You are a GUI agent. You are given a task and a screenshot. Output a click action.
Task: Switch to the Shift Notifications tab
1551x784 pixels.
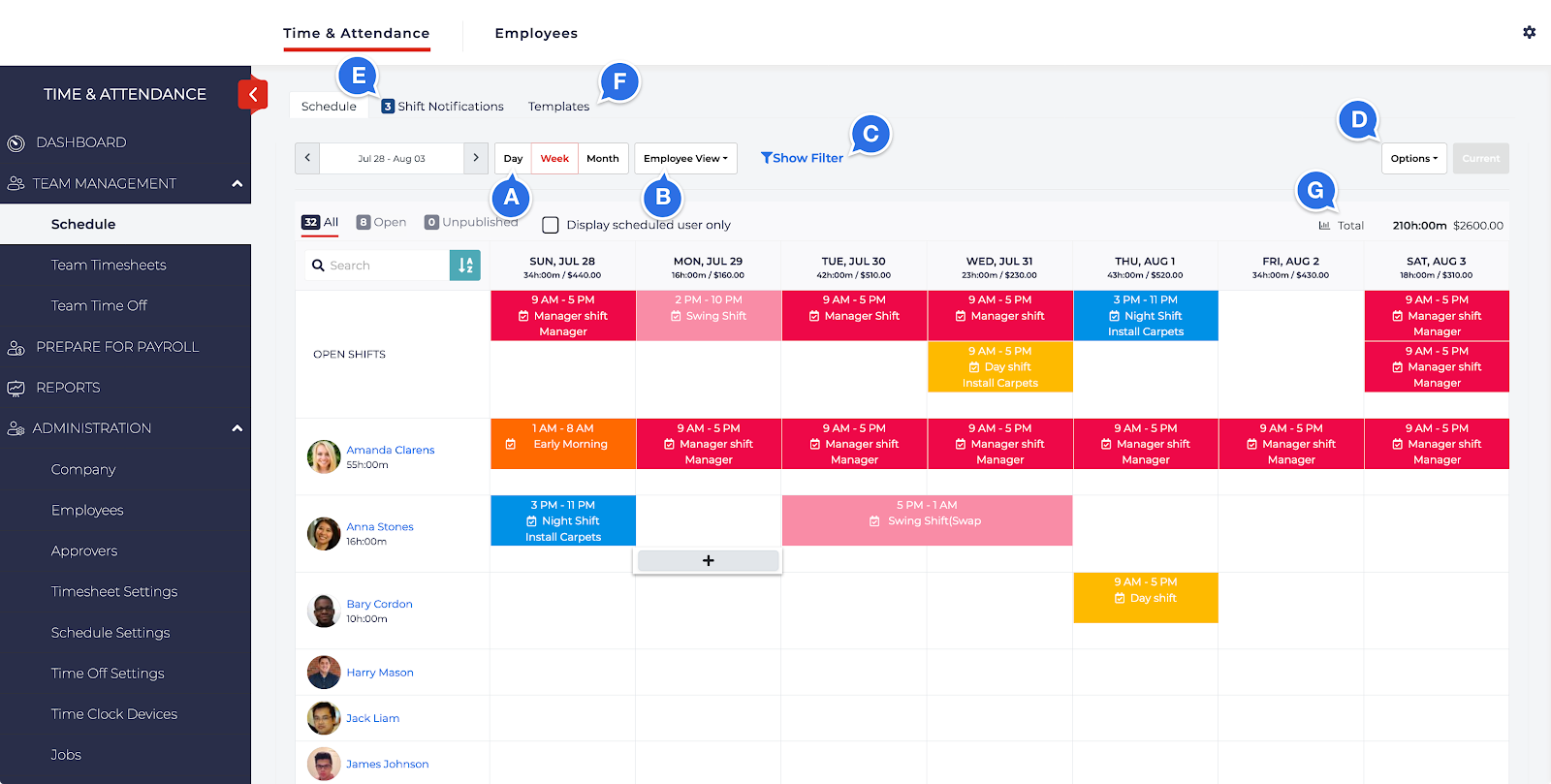pos(442,107)
